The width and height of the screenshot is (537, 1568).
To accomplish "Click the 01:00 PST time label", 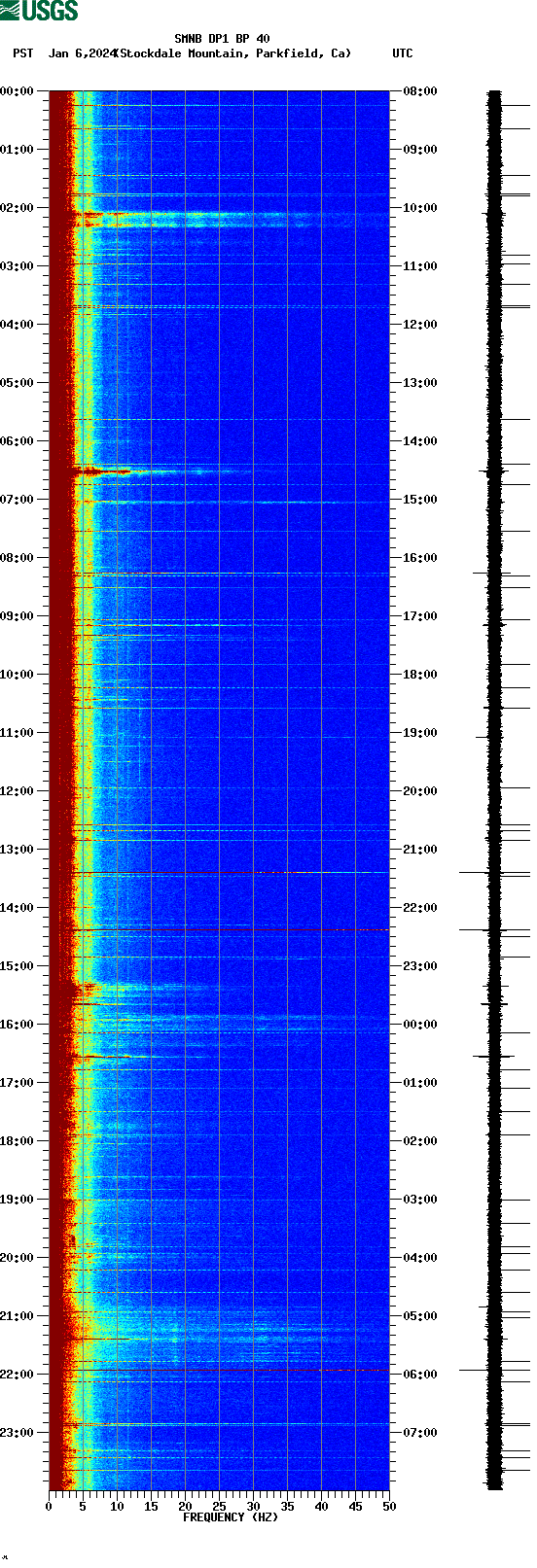I will point(18,150).
